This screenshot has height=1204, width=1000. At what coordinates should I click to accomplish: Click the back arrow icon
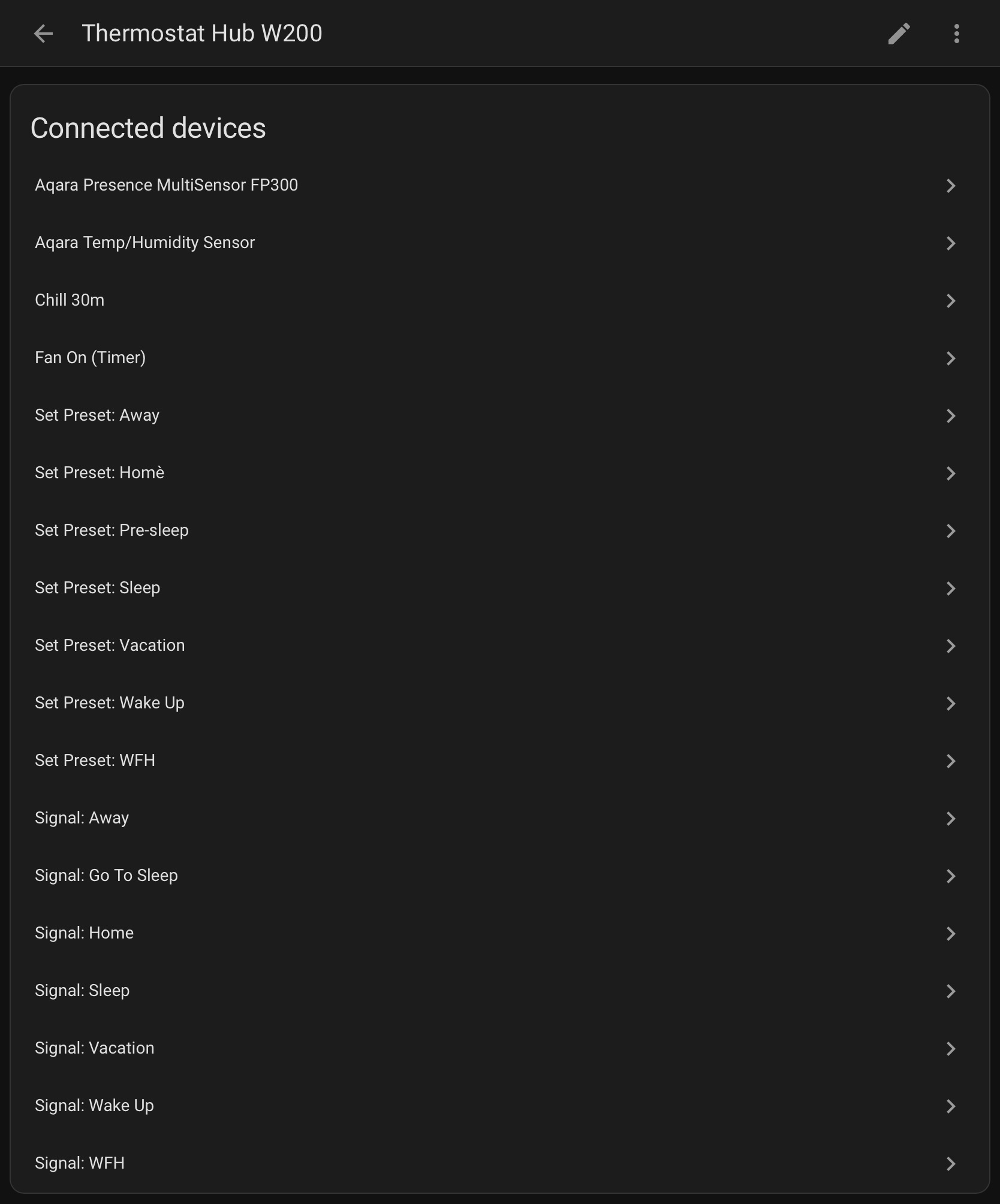coord(43,34)
